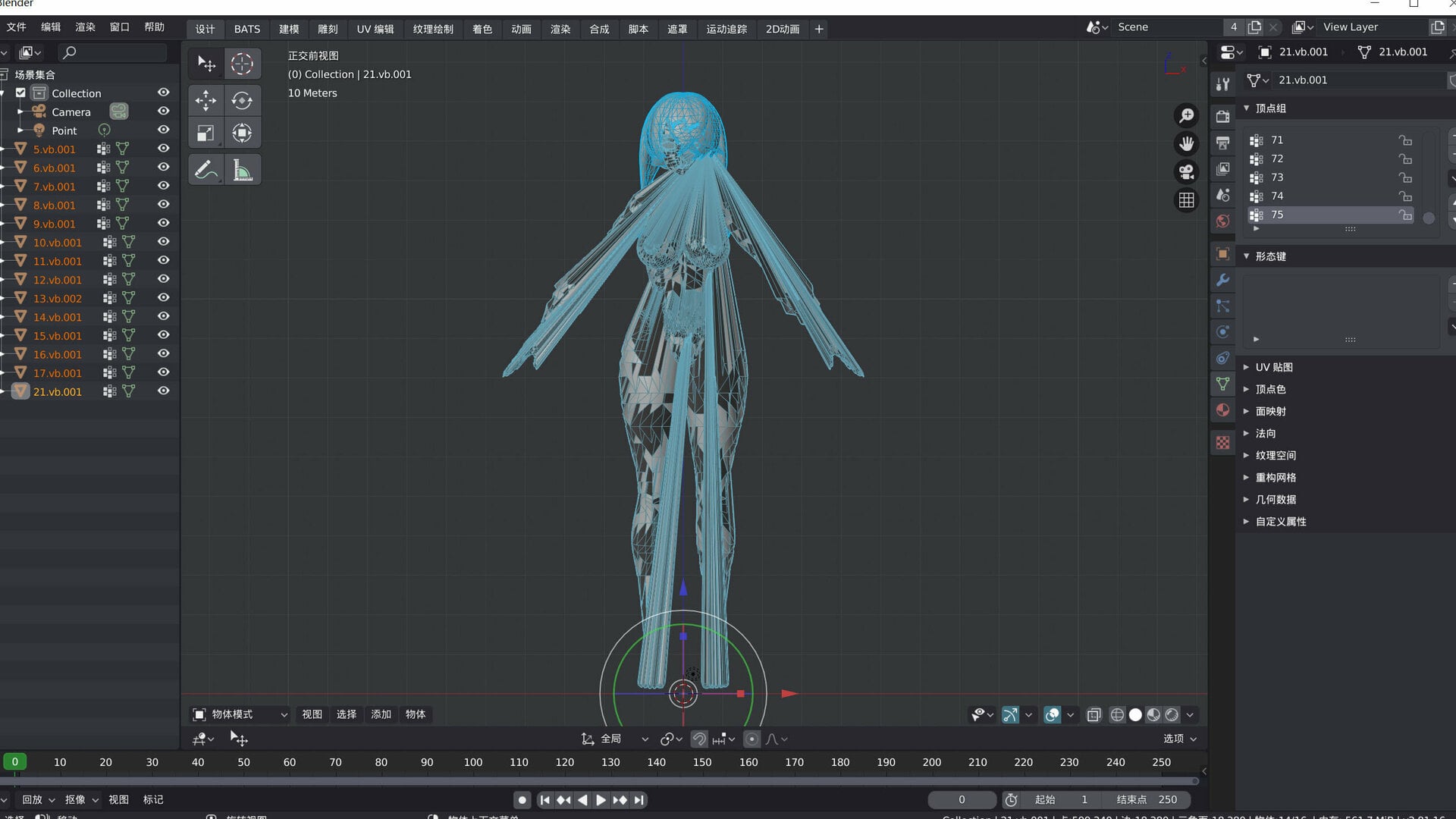Screen dimensions: 1456x819
Task: Open the Material properties tab icon
Action: click(1222, 410)
